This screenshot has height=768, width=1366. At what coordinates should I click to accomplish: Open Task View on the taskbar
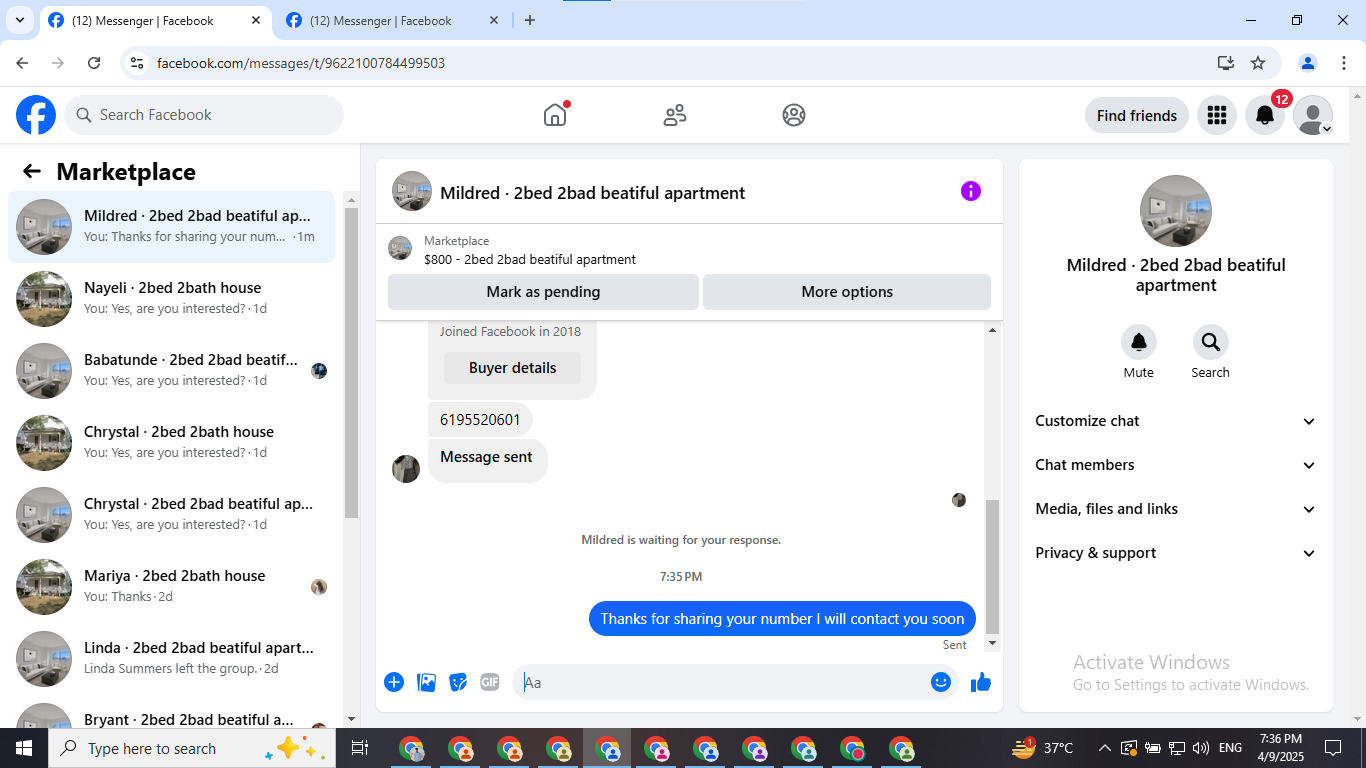[360, 748]
